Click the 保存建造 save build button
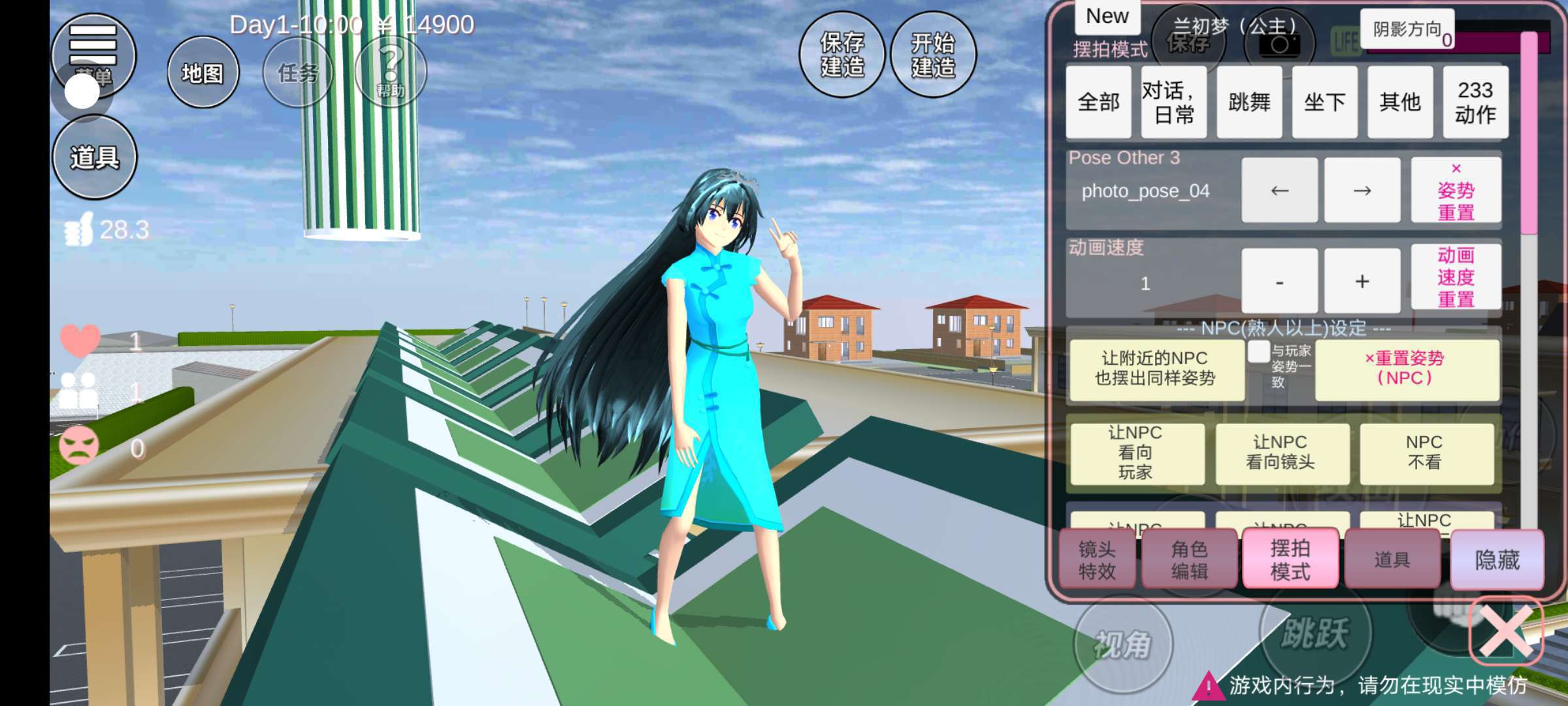The height and width of the screenshot is (706, 1568). tap(842, 55)
